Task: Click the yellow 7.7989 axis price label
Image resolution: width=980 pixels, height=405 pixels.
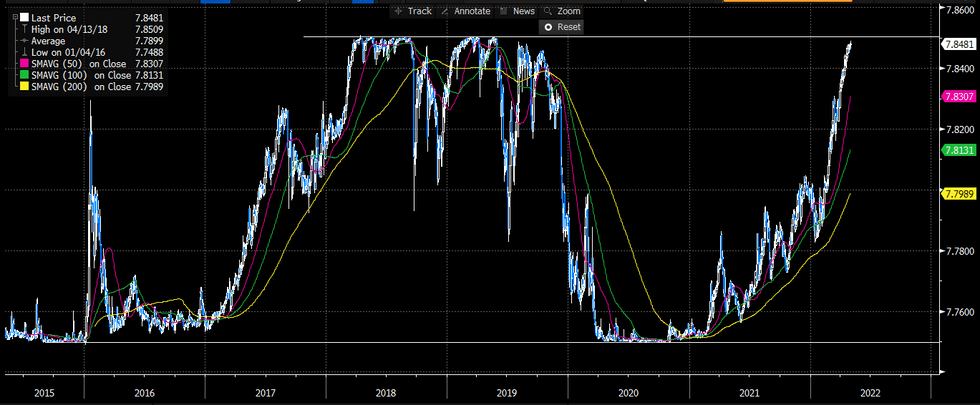Action: [x=959, y=192]
